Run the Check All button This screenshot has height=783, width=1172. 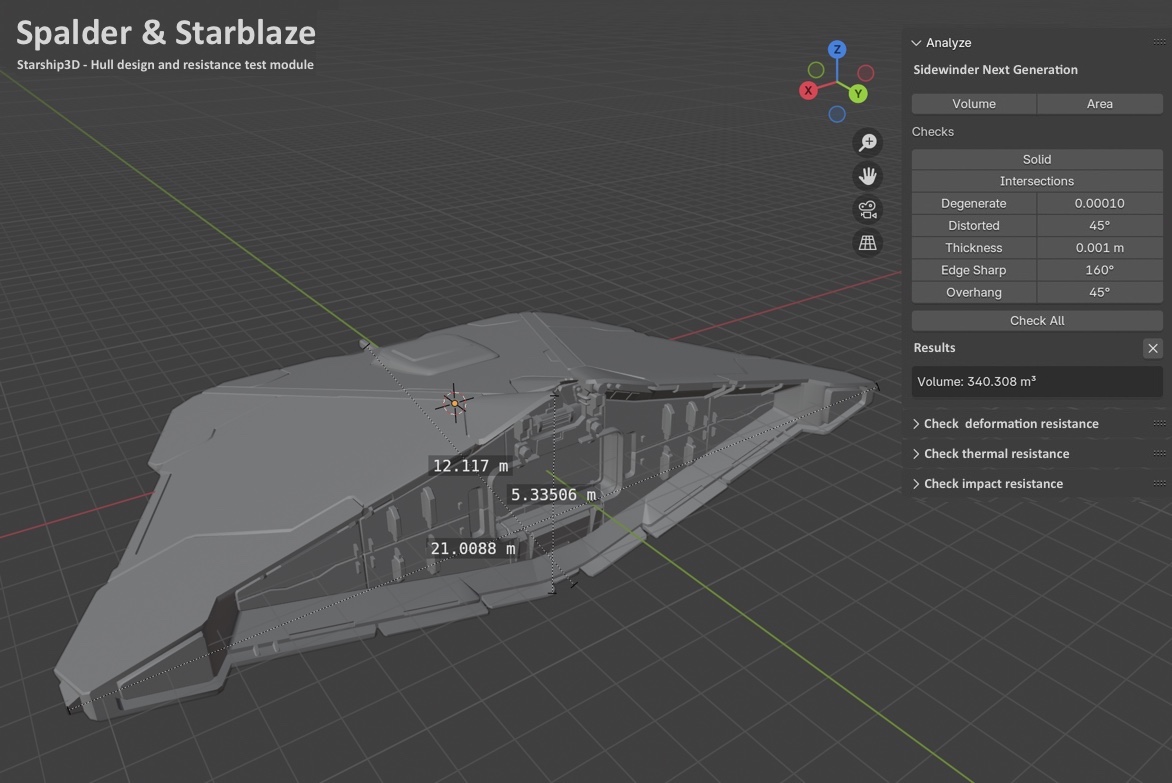click(1036, 321)
